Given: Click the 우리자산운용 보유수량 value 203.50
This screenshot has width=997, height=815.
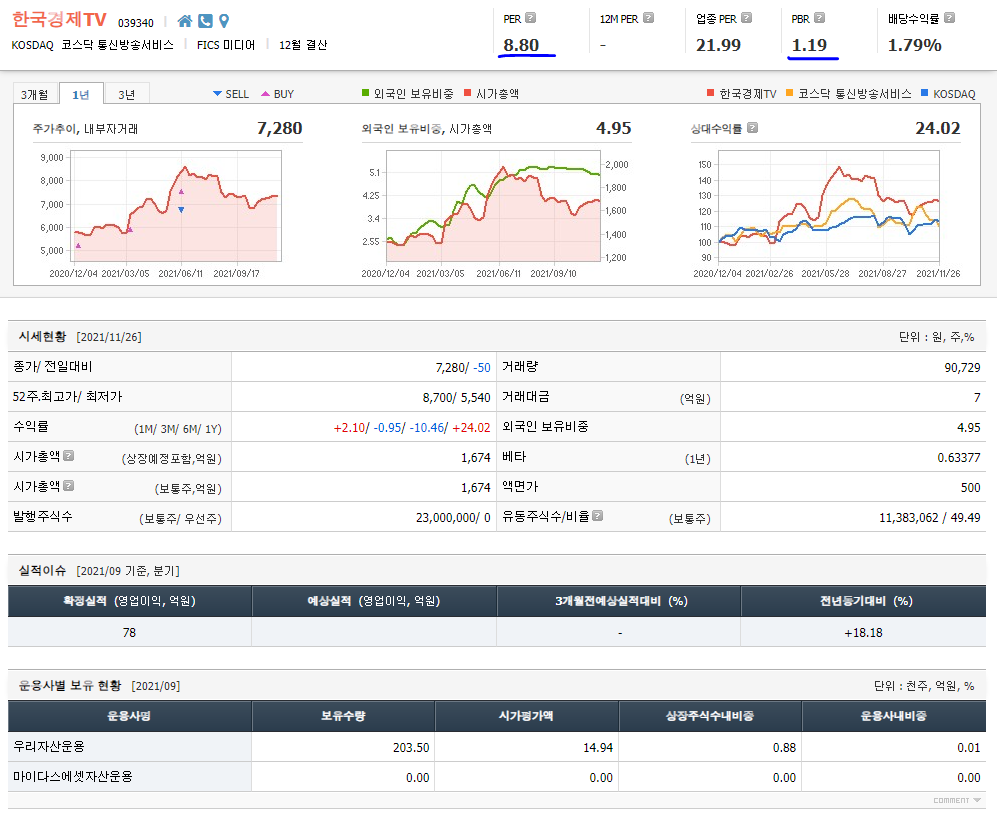Looking at the screenshot, I should tap(411, 748).
